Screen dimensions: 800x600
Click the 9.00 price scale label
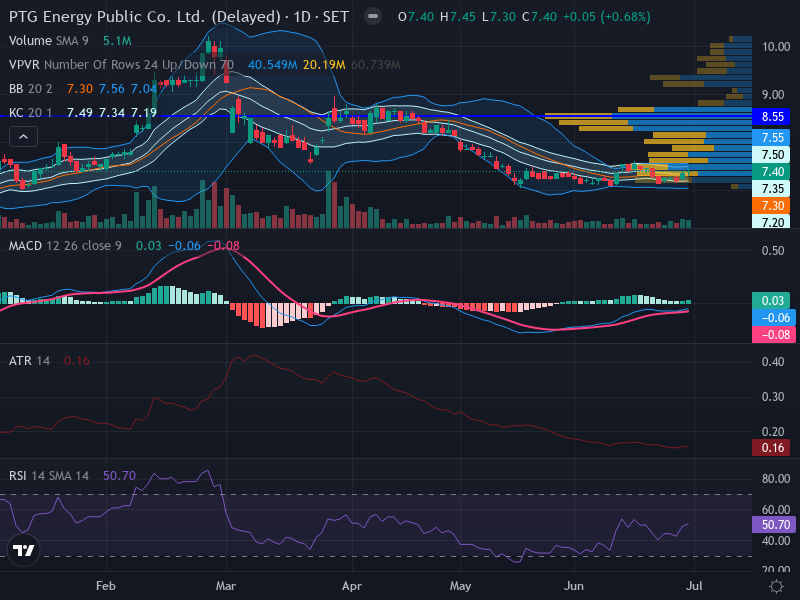tap(773, 95)
